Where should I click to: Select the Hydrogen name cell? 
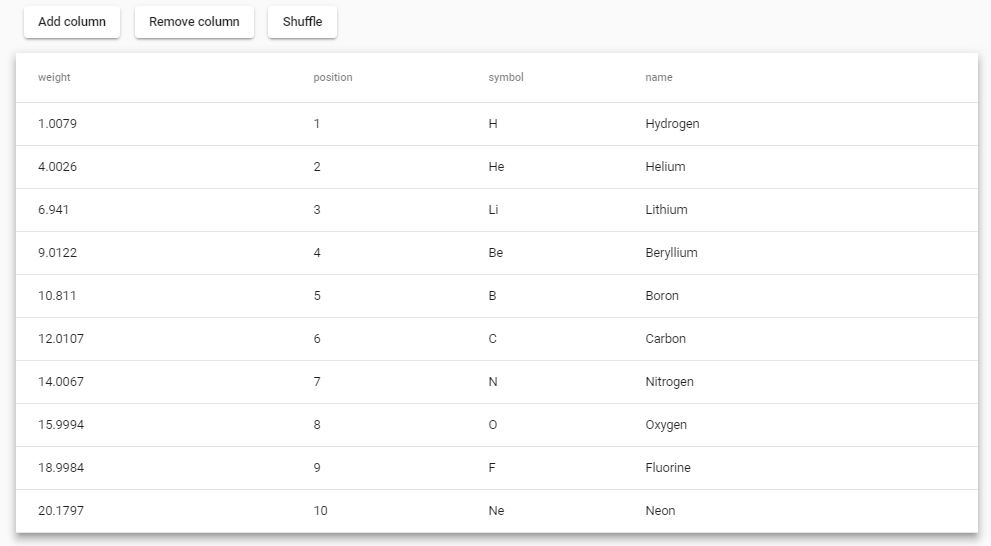672,124
